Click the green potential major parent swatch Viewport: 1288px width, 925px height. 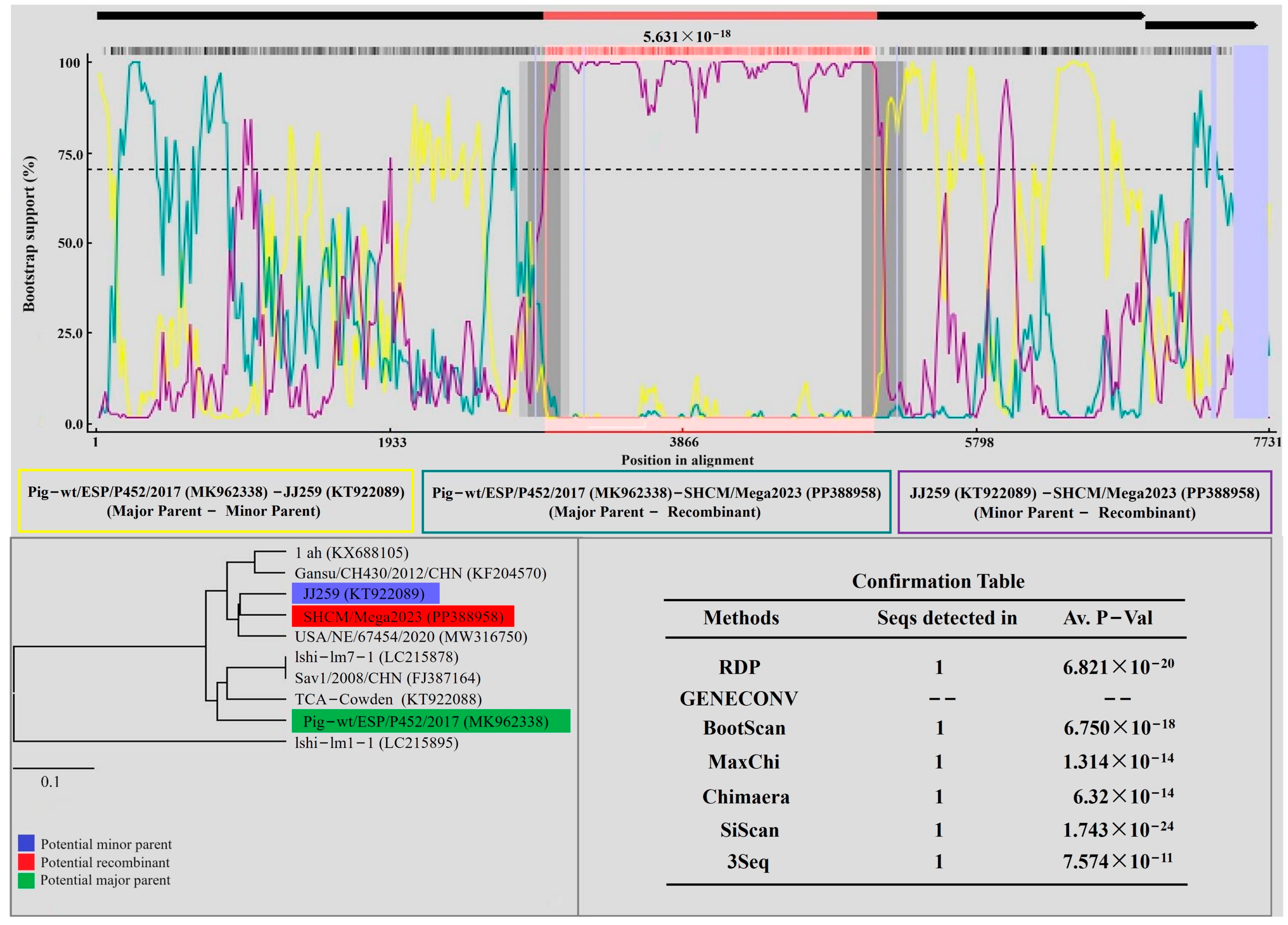26,880
